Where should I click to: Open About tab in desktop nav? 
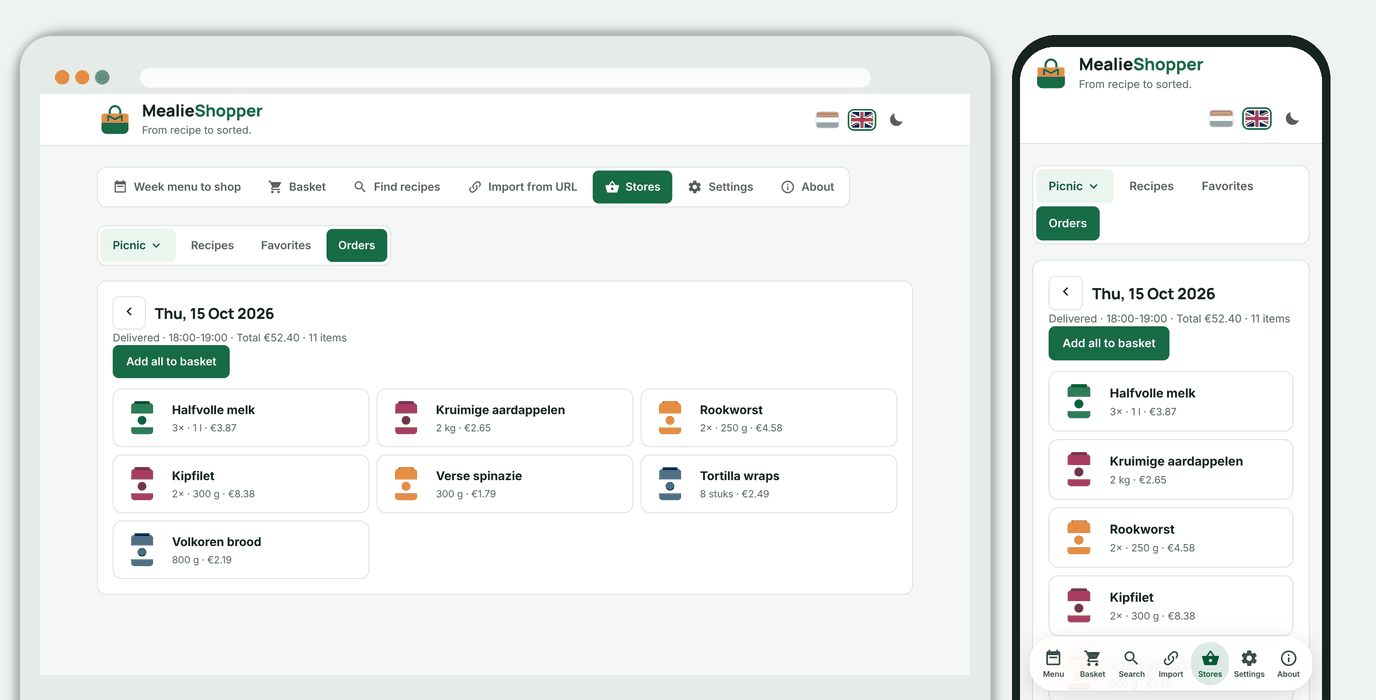pos(808,187)
